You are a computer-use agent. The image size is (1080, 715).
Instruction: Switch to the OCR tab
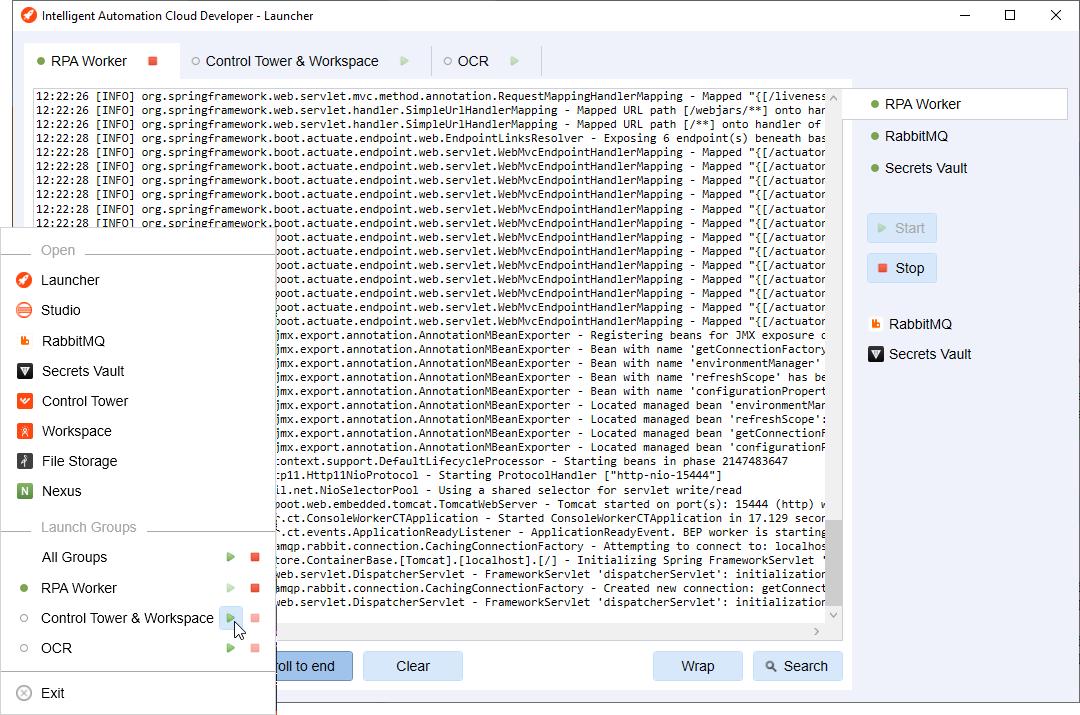click(473, 61)
